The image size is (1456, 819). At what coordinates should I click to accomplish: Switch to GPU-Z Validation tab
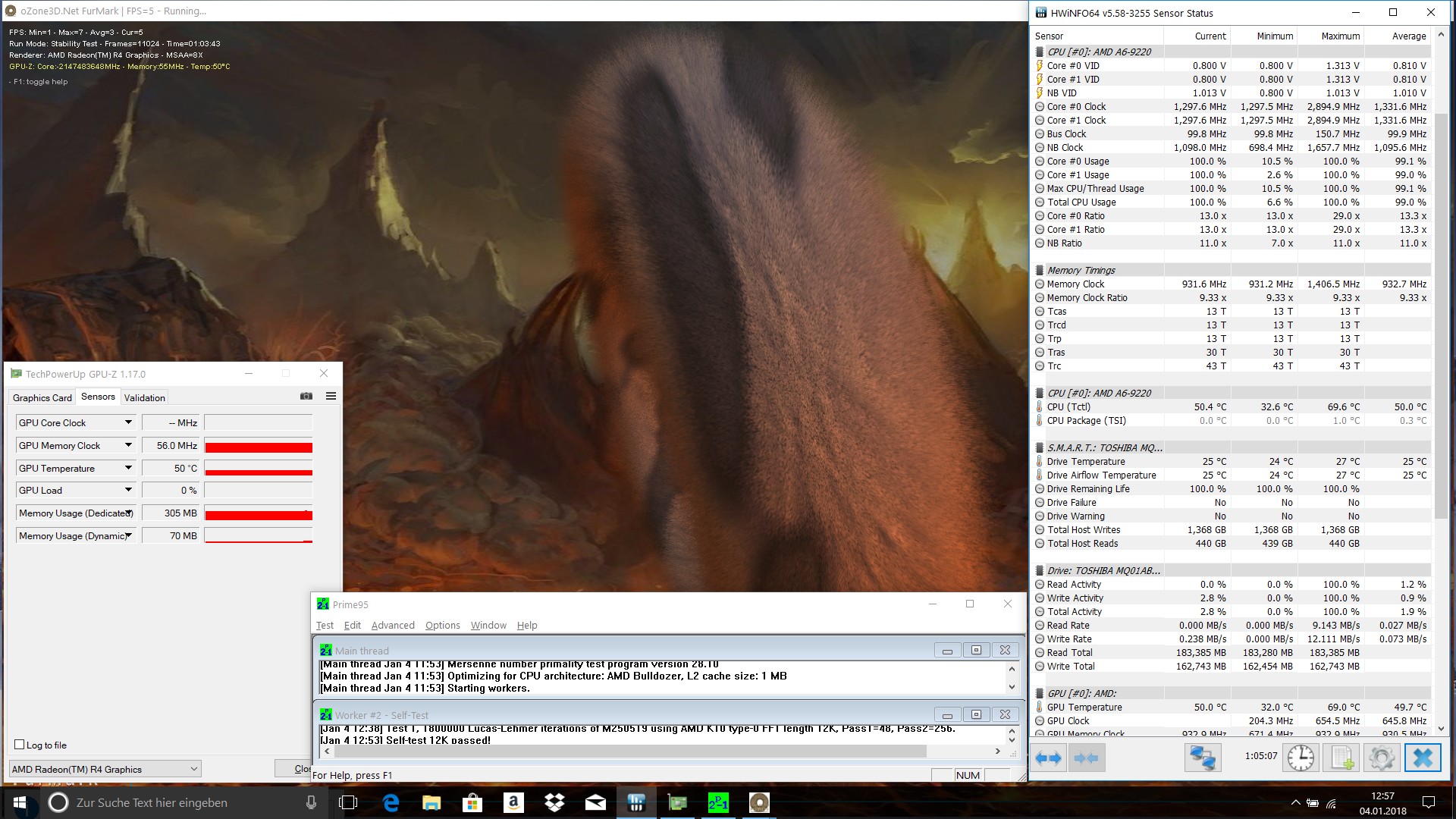[x=144, y=397]
